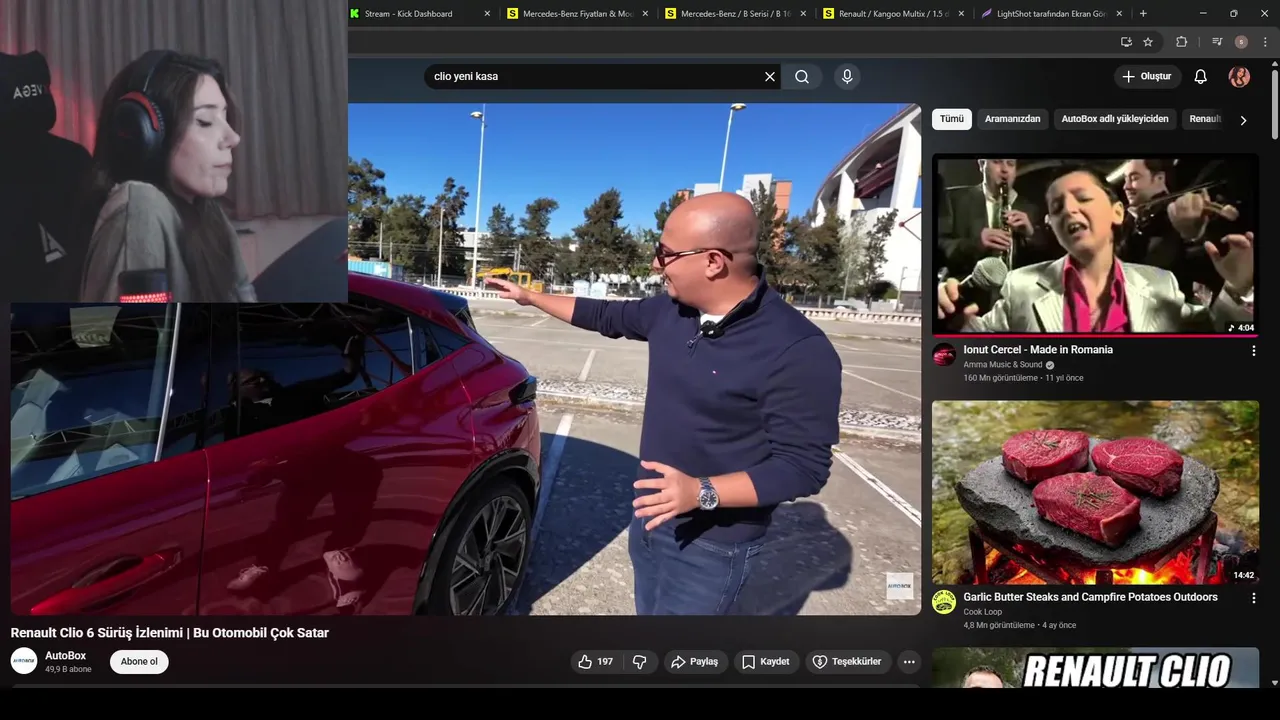1280x720 pixels.
Task: Open the Cook Loop channel avatar
Action: click(x=944, y=602)
